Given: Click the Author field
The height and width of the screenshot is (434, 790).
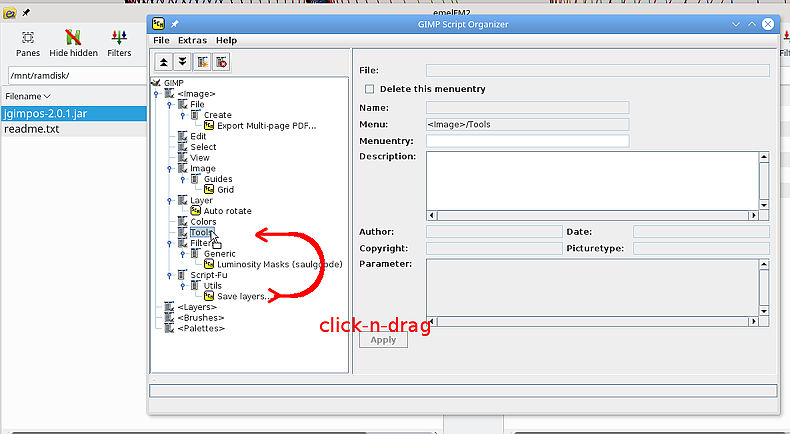Looking at the screenshot, I should pyautogui.click(x=494, y=231).
